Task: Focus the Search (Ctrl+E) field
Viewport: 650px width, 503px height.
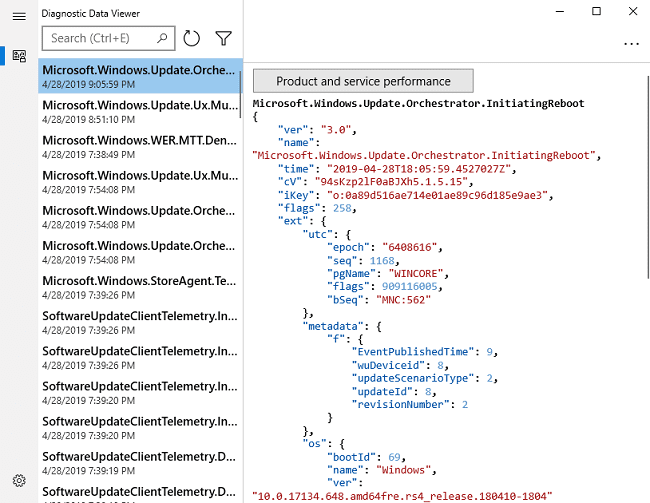Action: [109, 38]
